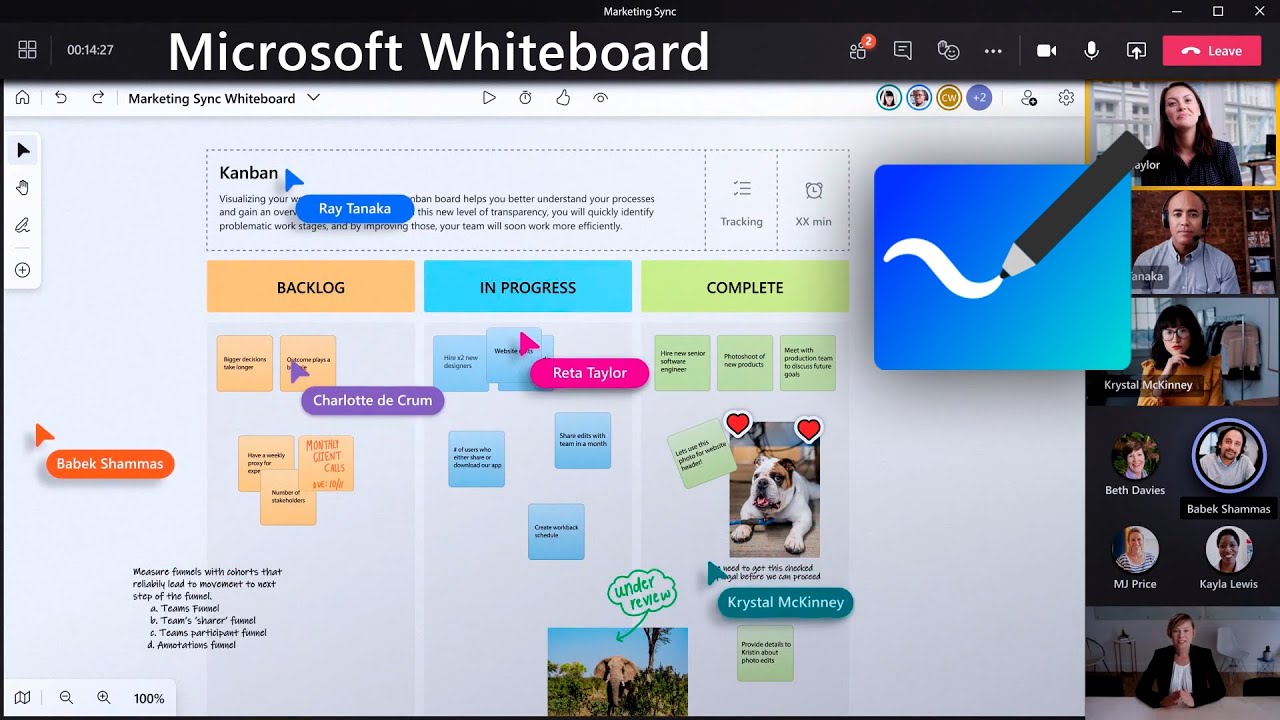Redo the last whiteboard action
Screen dimensions: 1280x720
point(98,98)
